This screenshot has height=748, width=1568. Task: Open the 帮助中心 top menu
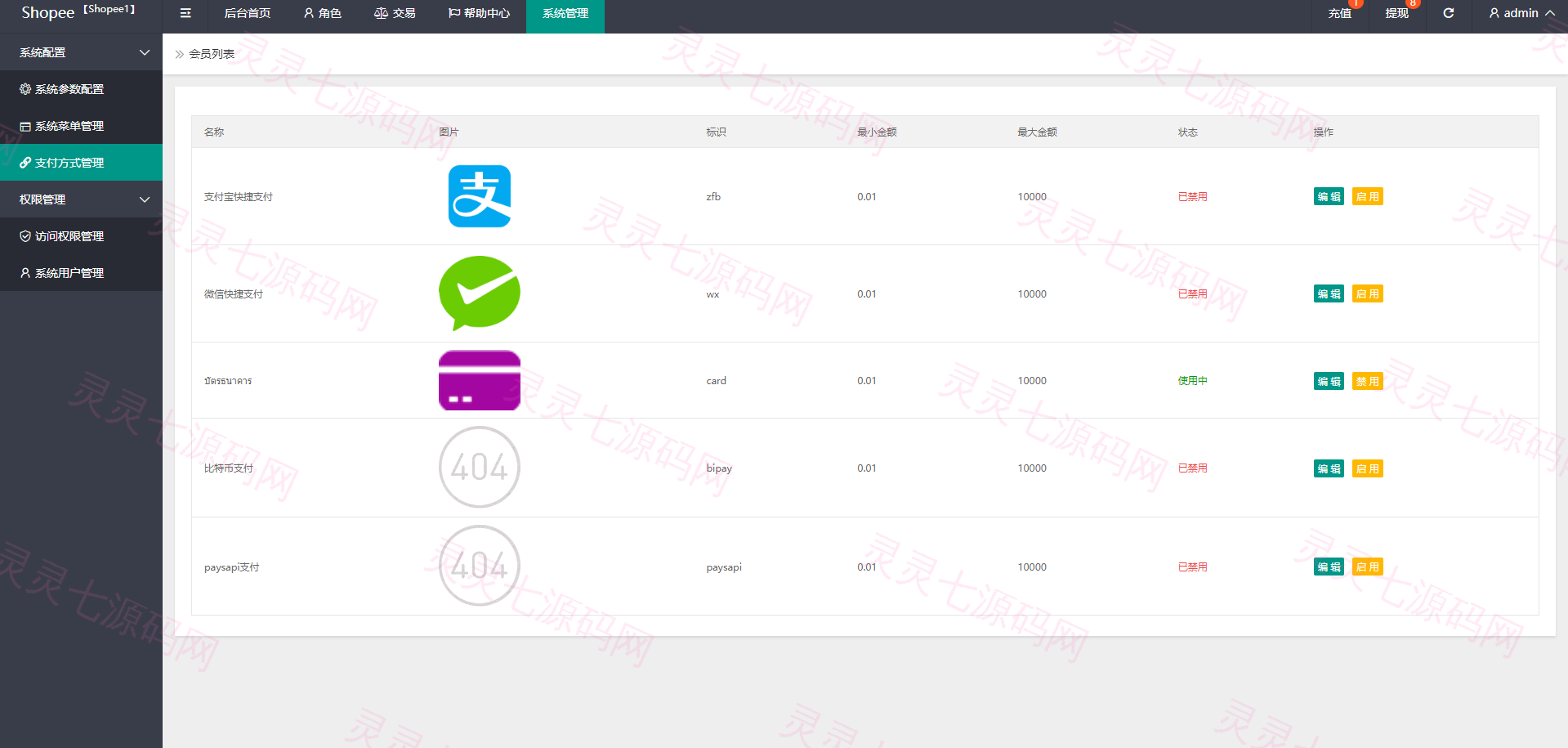(479, 13)
